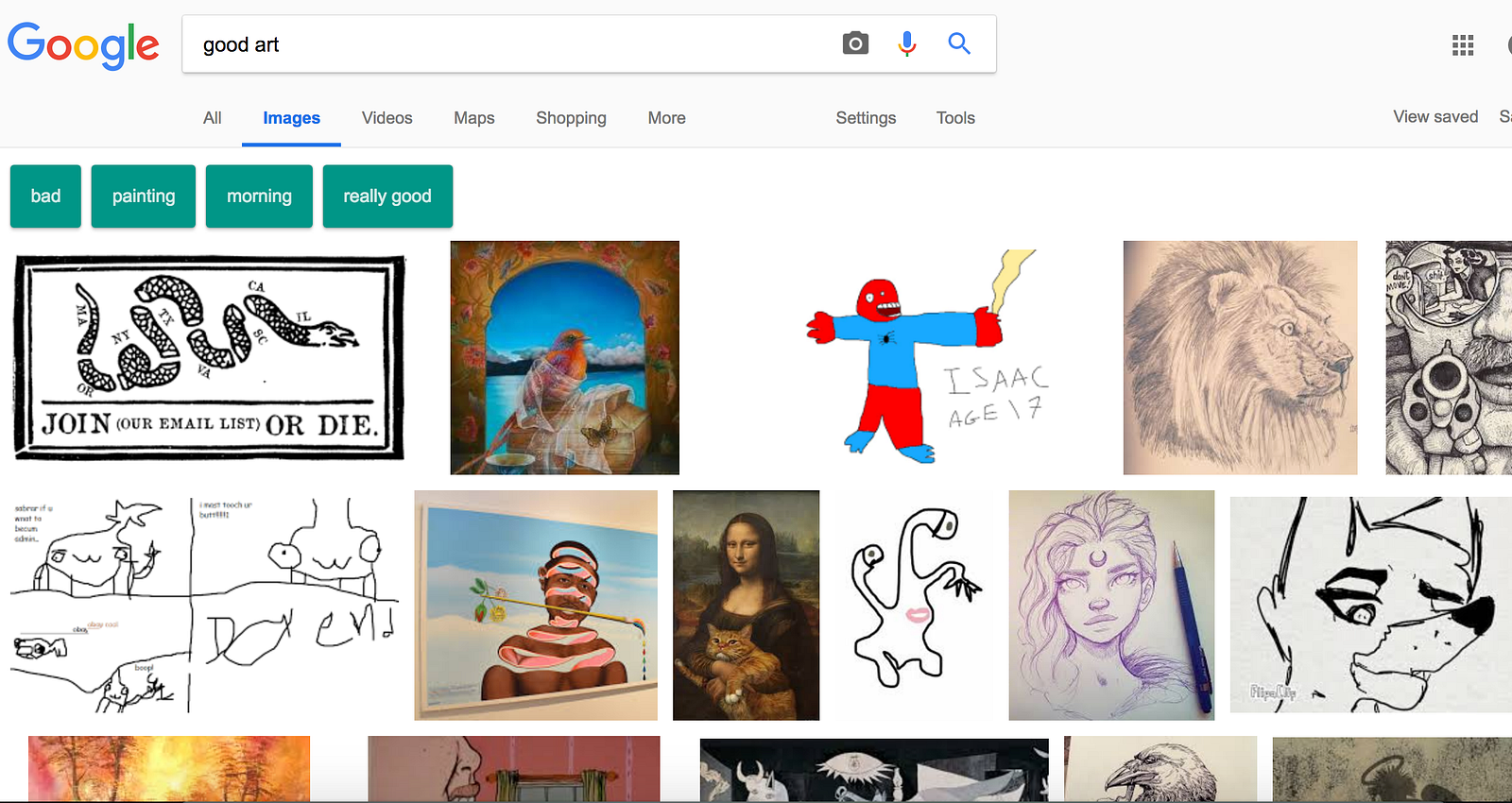Open the Guernica painting thumbnail
This screenshot has height=803, width=1512.
point(874,771)
